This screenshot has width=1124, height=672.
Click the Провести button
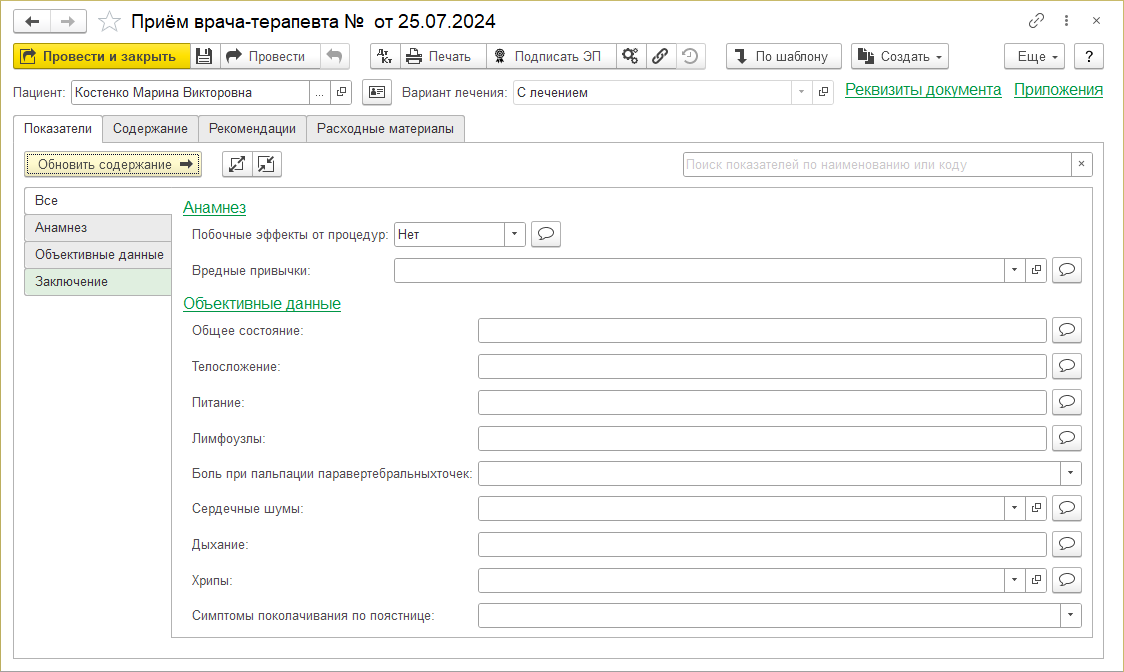[269, 56]
